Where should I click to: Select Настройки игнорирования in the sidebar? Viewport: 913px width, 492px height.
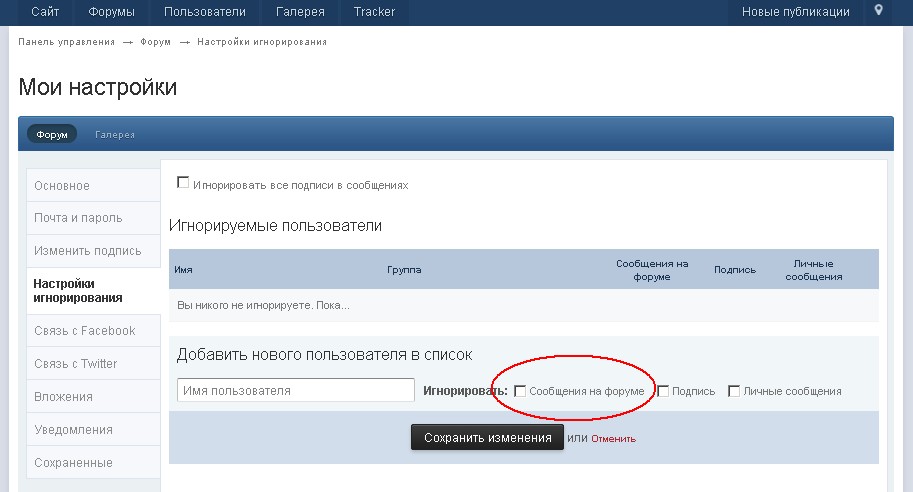[x=93, y=291]
